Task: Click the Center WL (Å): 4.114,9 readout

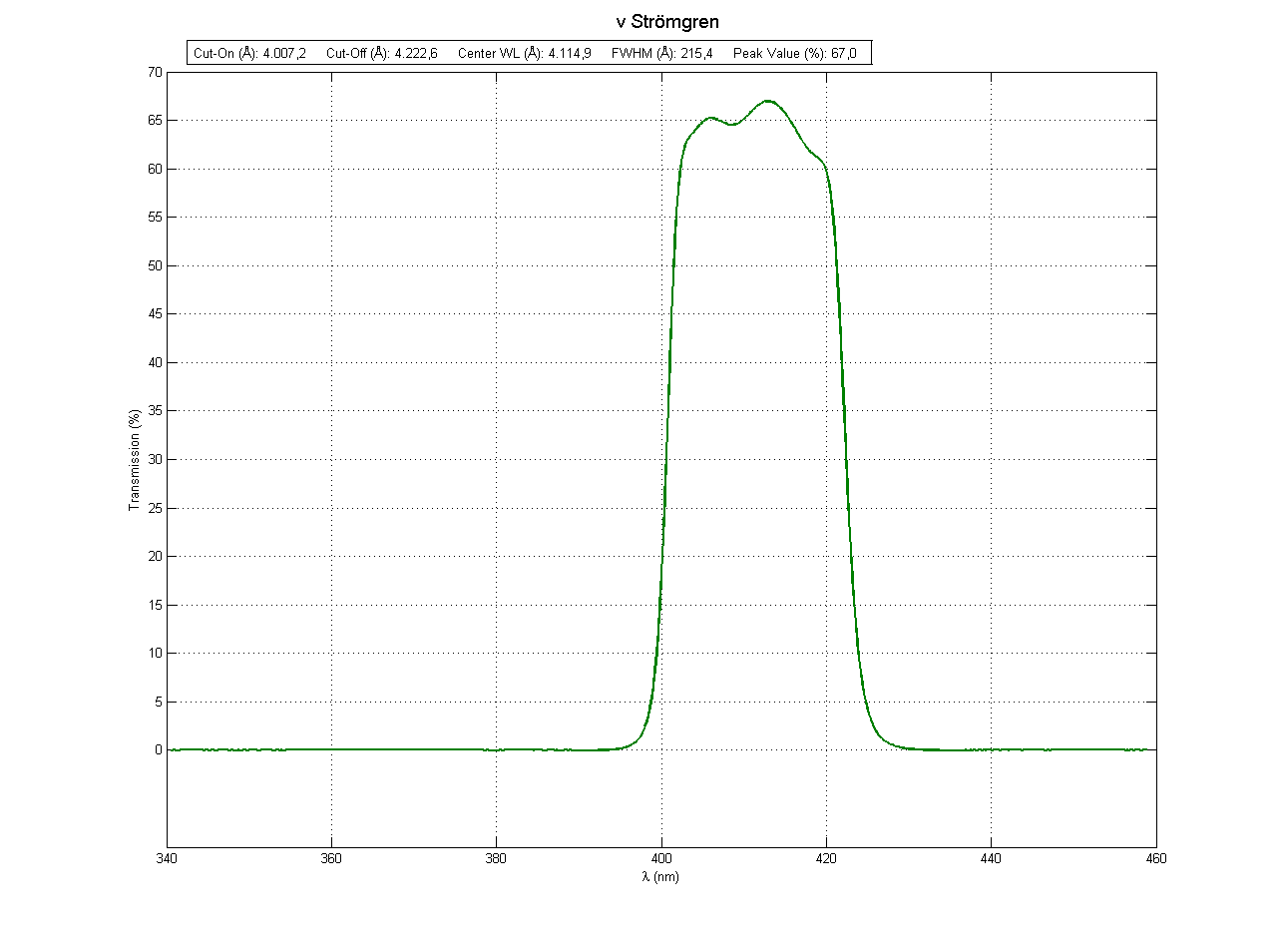Action: pos(525,53)
